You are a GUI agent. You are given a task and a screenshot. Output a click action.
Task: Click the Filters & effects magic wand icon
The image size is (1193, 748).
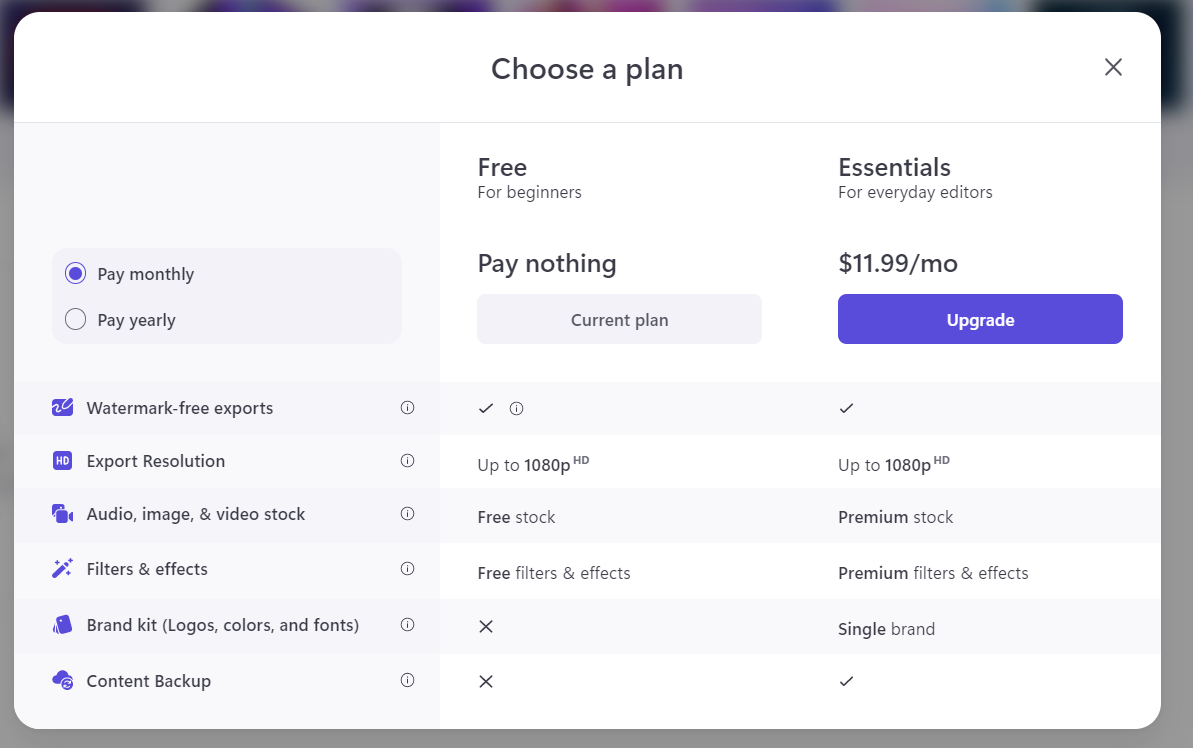click(62, 568)
